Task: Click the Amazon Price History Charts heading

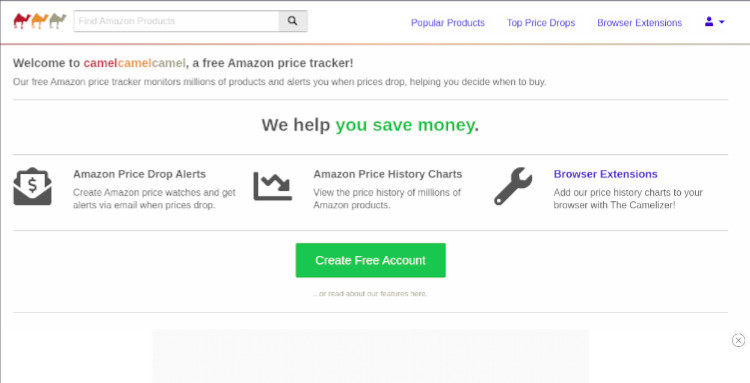Action: coord(387,174)
